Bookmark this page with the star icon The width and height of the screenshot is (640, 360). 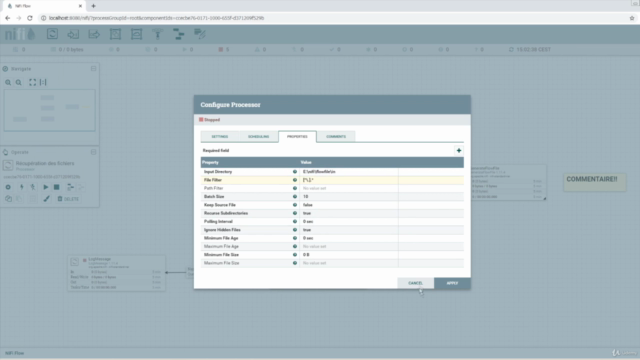[632, 18]
